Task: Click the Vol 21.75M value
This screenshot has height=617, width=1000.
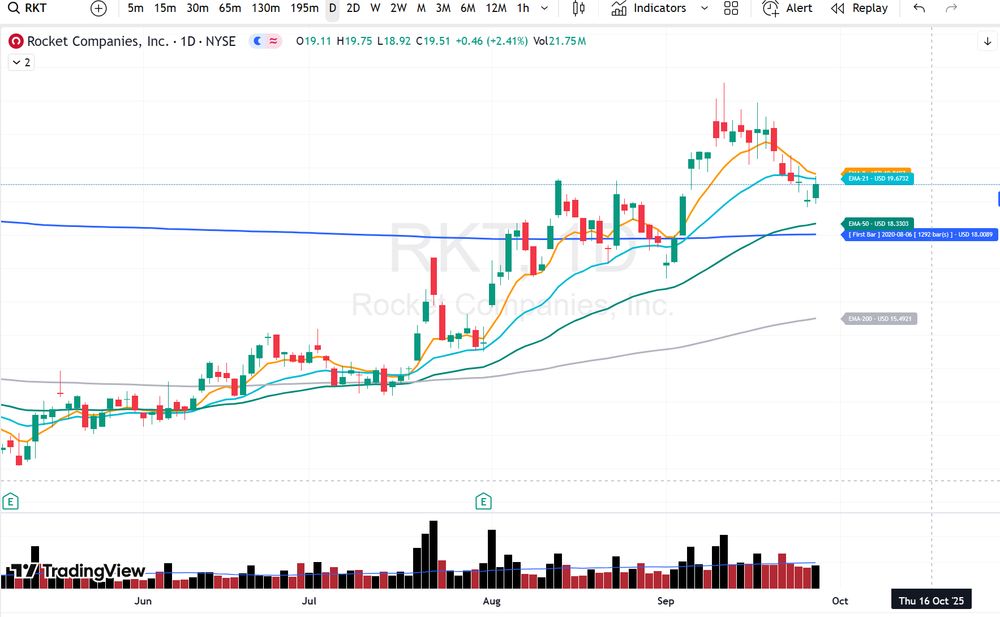Action: click(559, 41)
